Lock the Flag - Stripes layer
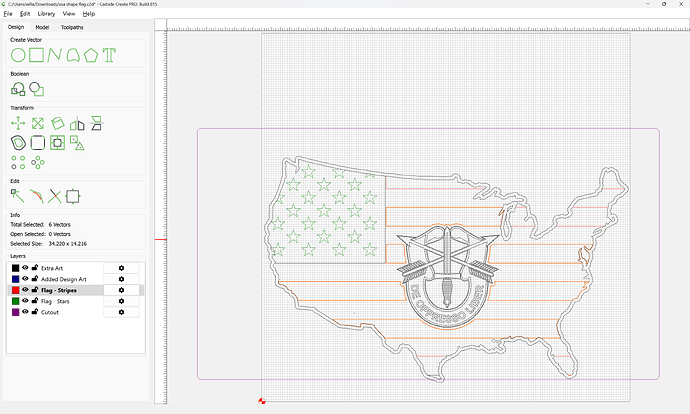This screenshot has width=690, height=414. (35, 289)
